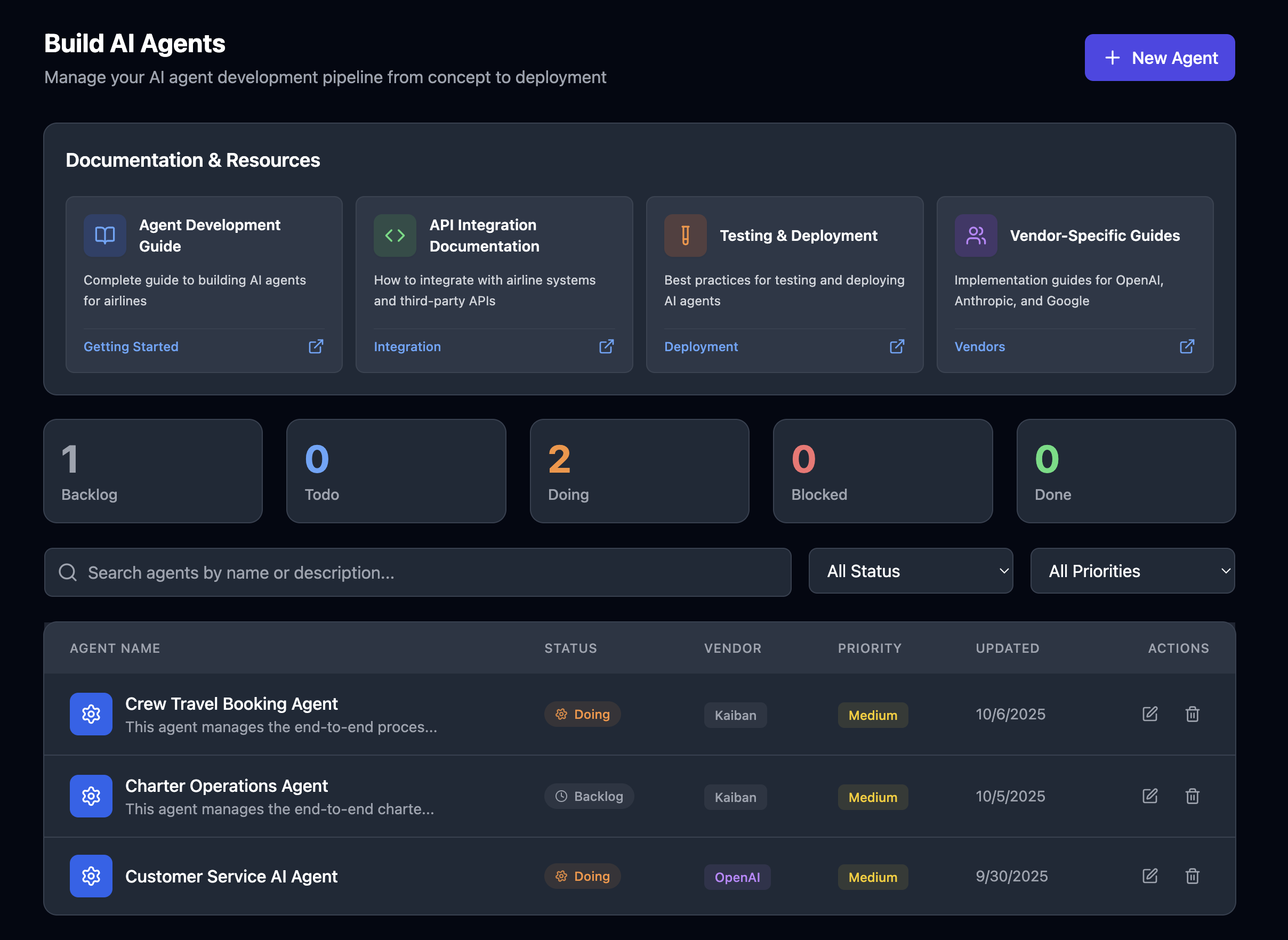Image resolution: width=1288 pixels, height=940 pixels.
Task: Open the Integration link
Action: tap(407, 346)
